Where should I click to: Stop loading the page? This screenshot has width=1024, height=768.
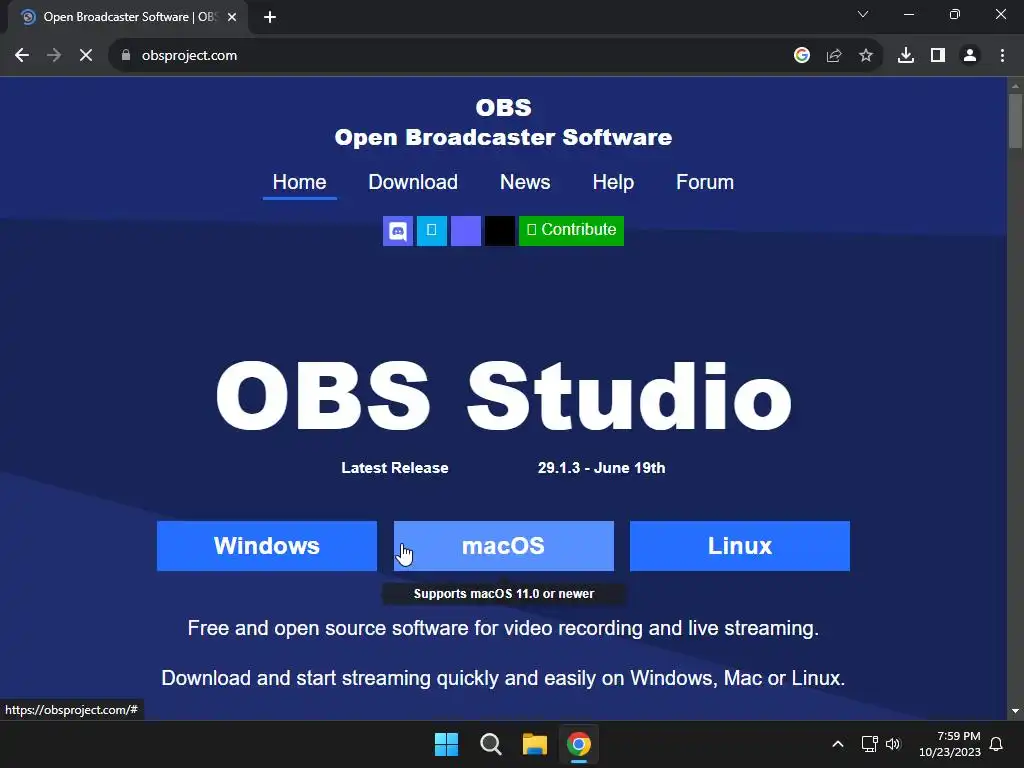(x=86, y=56)
